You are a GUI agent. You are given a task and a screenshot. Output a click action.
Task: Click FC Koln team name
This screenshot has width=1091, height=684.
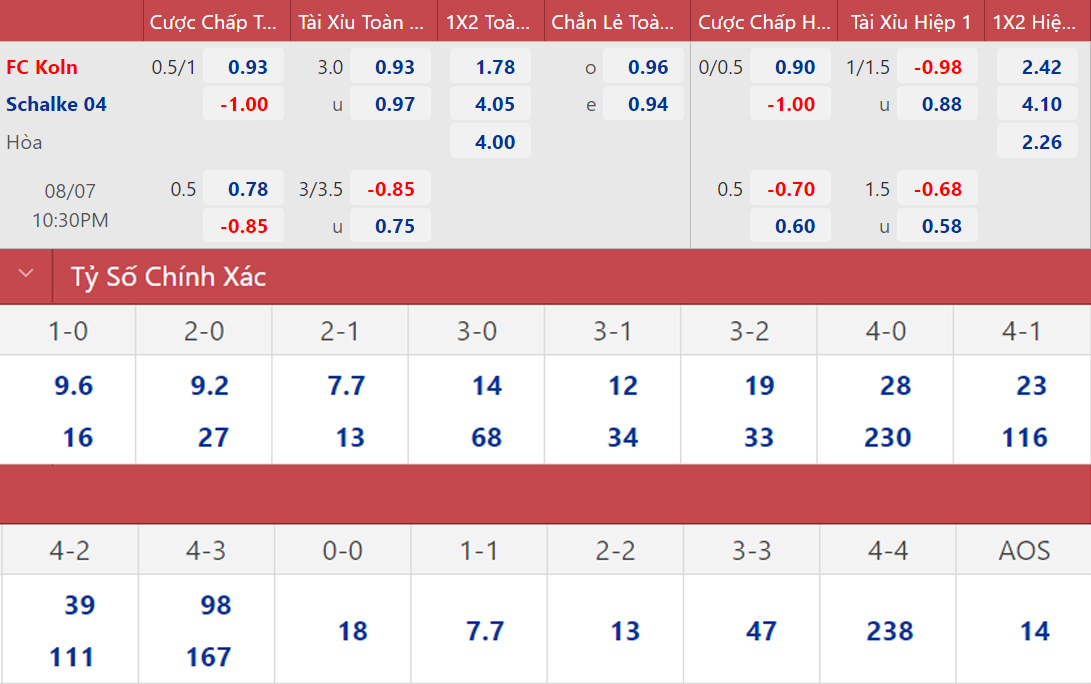[42, 67]
